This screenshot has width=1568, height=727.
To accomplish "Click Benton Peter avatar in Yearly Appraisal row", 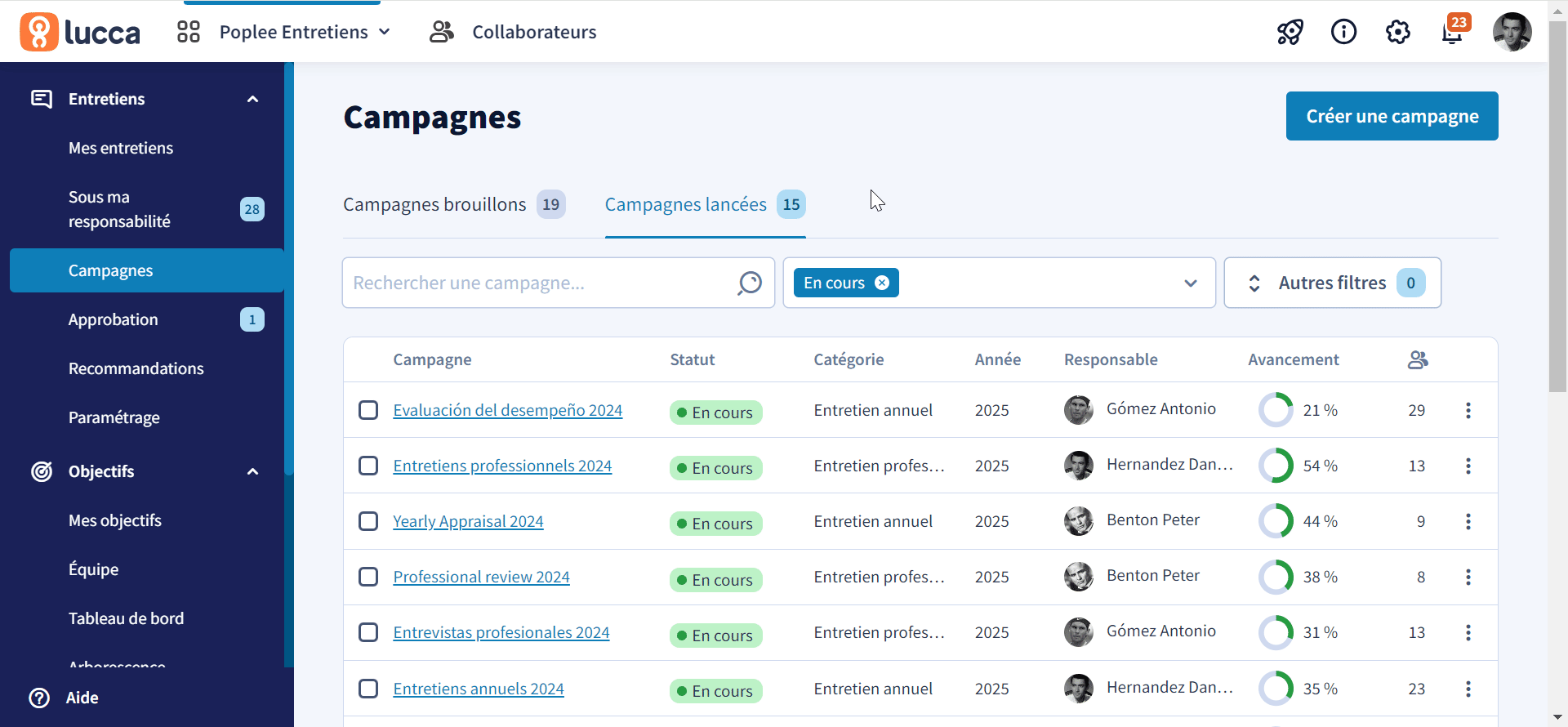I will [1079, 521].
